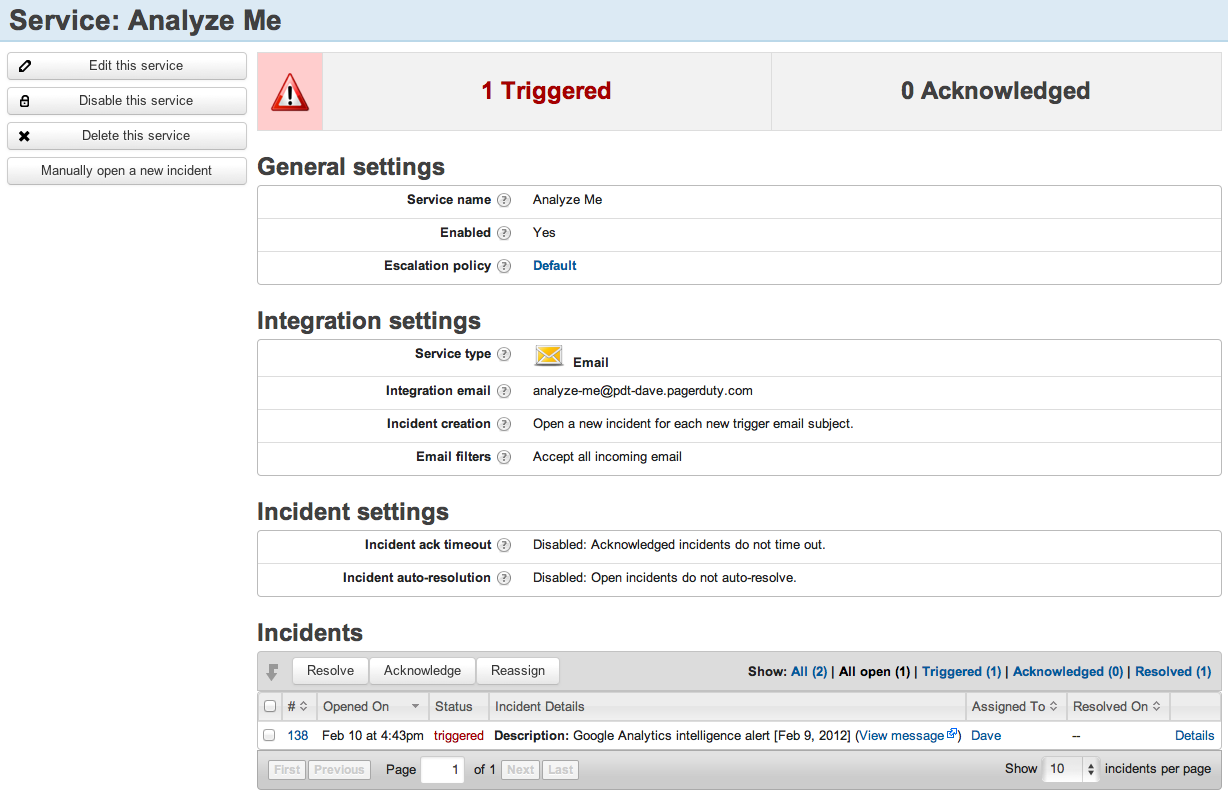The width and height of the screenshot is (1228, 805).
Task: Filter incident list to Resolved (1)
Action: pos(1173,672)
